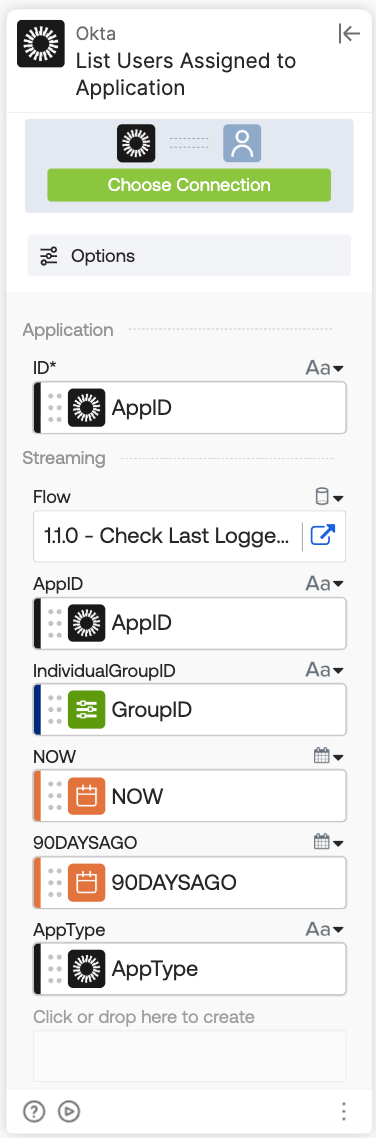Click the sliders icon next to Options

[x=49, y=255]
